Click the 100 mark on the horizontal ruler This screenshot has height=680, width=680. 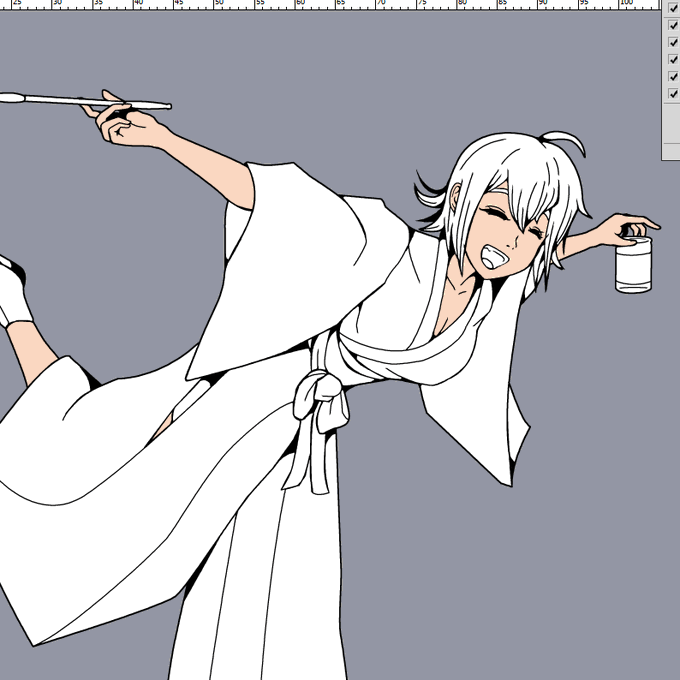(x=626, y=3)
